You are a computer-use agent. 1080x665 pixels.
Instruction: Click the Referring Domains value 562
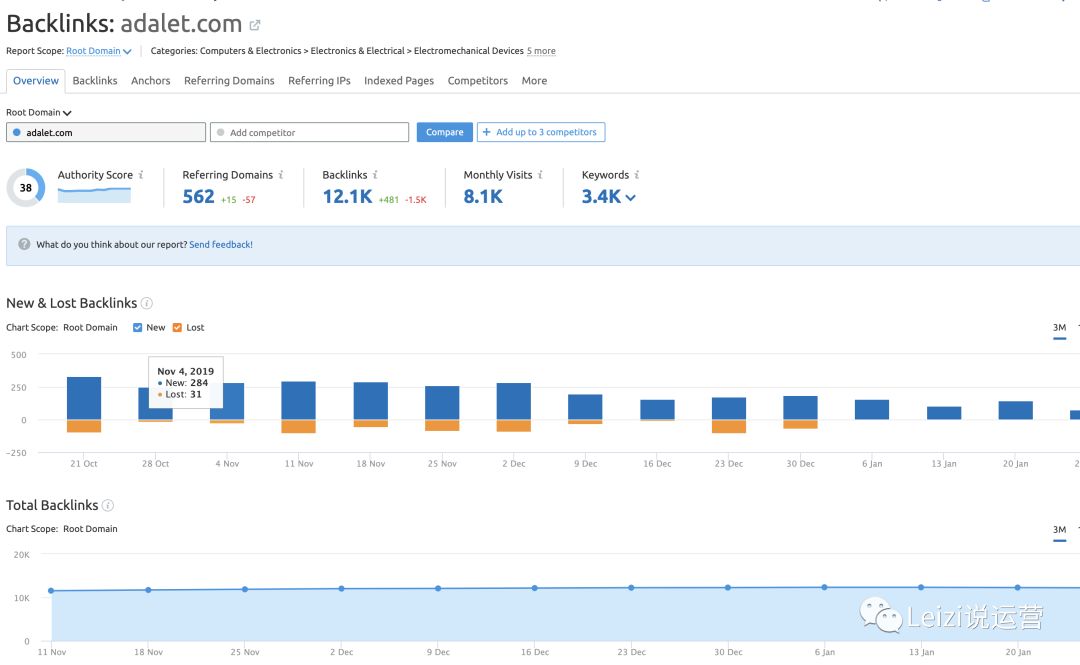pos(198,197)
